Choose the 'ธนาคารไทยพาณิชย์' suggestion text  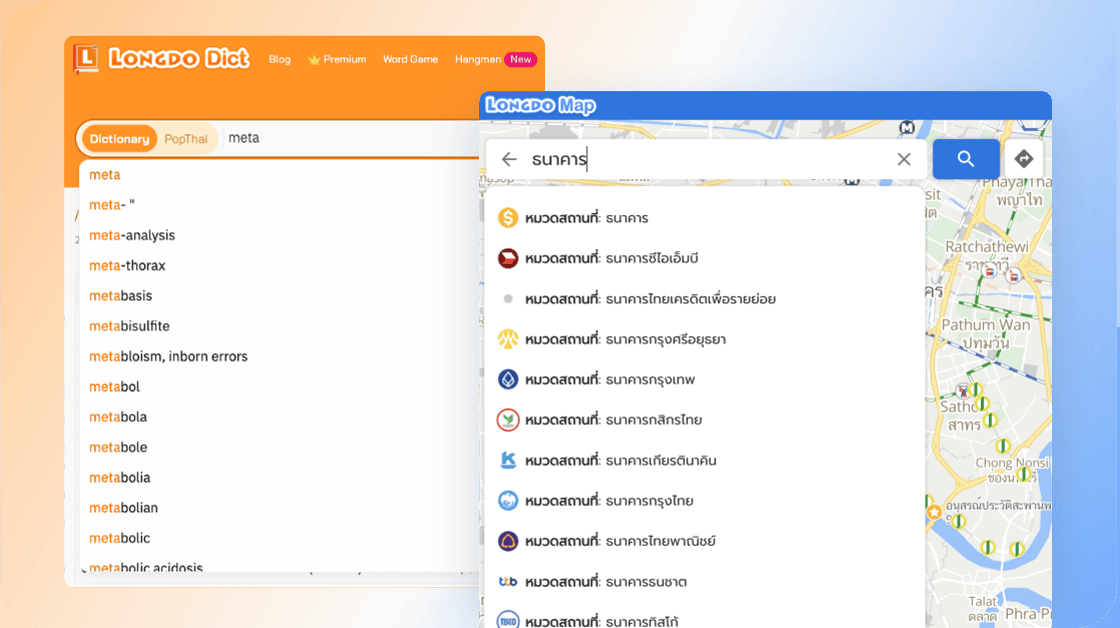[x=661, y=541]
